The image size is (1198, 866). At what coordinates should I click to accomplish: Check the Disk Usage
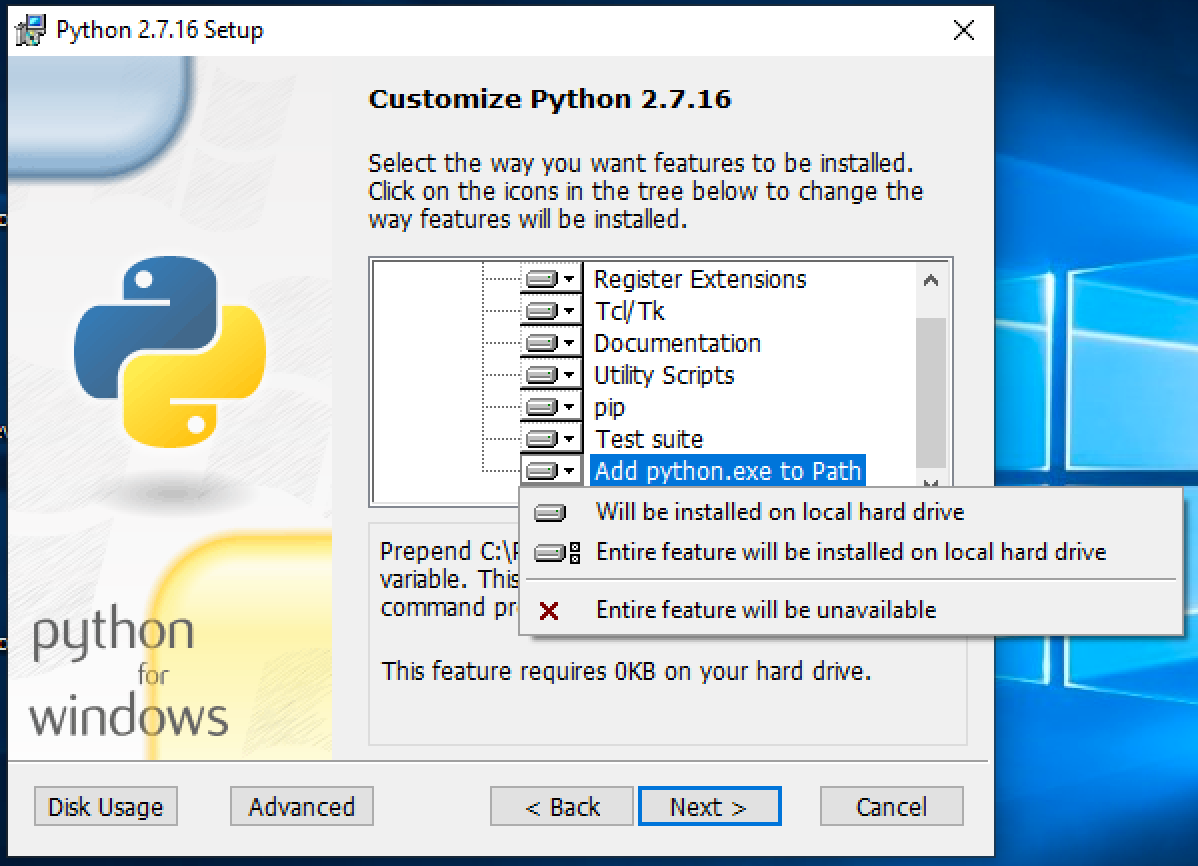(105, 806)
